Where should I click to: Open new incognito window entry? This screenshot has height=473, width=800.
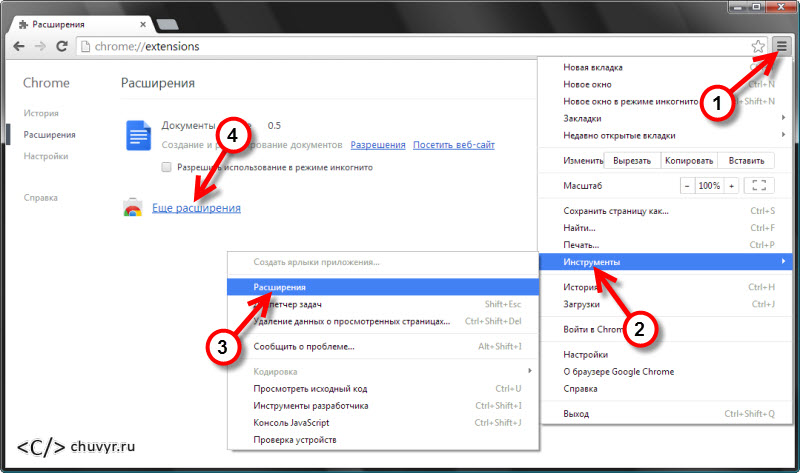(x=664, y=101)
